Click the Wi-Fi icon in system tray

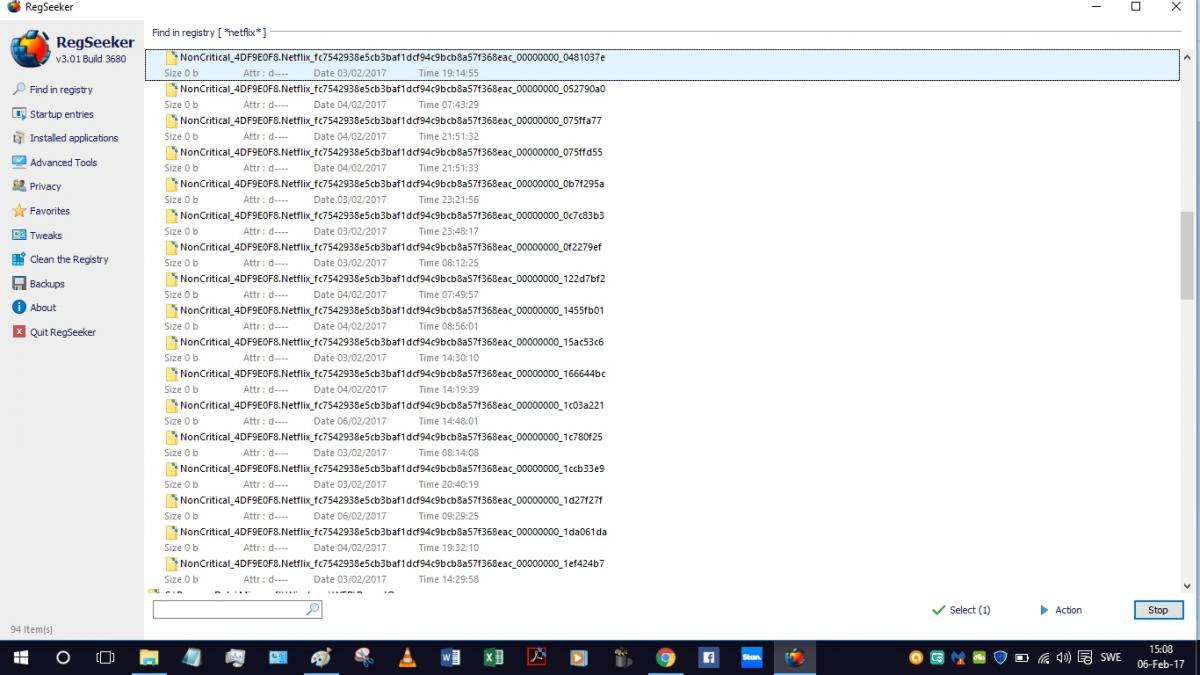pyautogui.click(x=1043, y=658)
